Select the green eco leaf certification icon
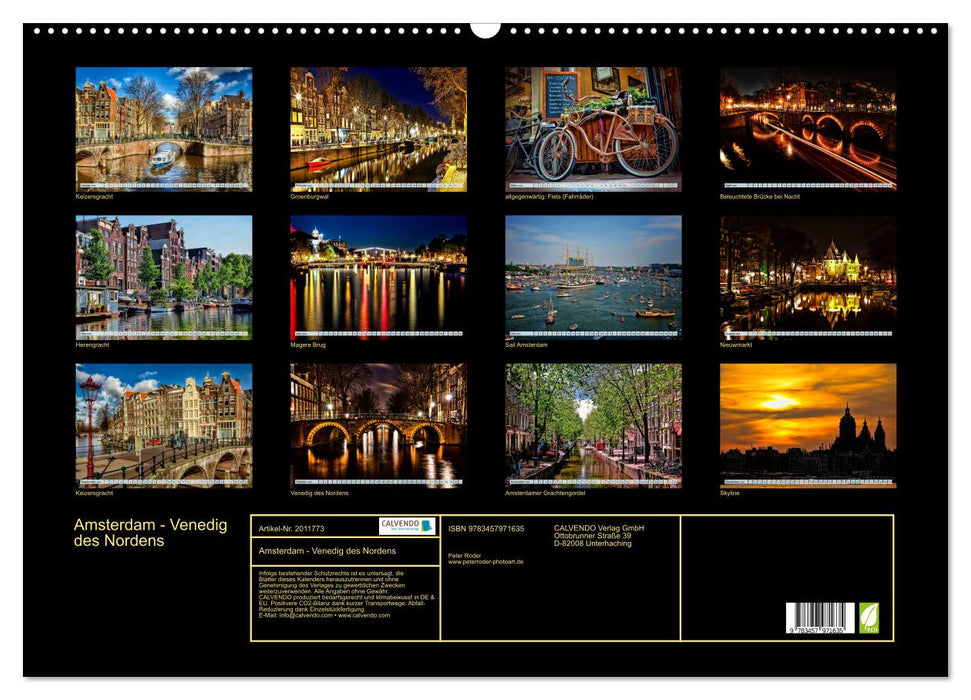The height and width of the screenshot is (700, 971). [869, 617]
